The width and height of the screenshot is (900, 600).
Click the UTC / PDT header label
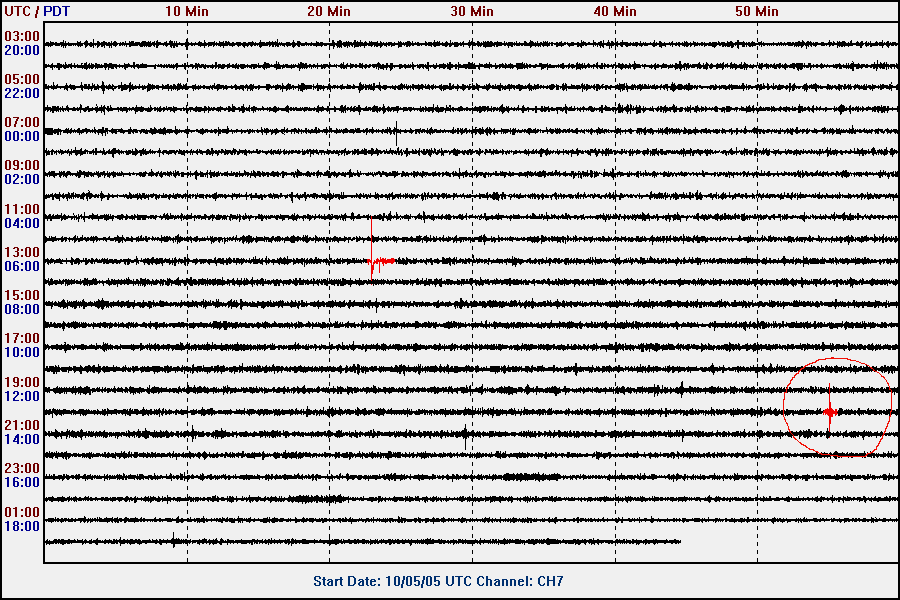coord(36,11)
